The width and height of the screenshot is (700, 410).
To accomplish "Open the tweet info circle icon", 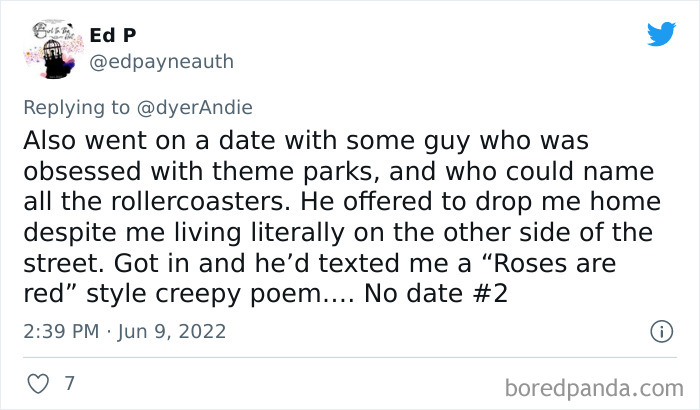I will 660,330.
